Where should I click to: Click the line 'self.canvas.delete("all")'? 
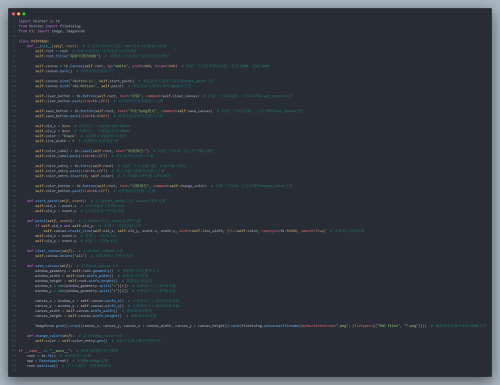(x=84, y=256)
